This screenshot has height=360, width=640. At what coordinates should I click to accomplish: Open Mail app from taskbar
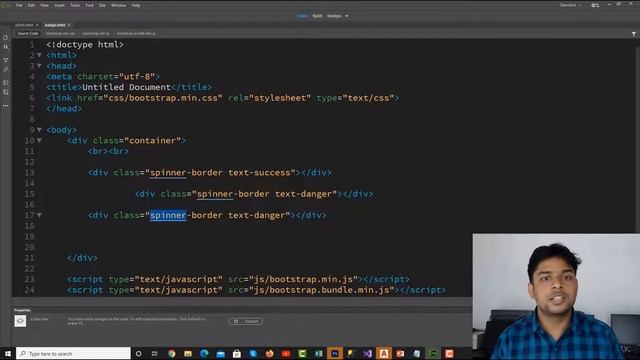point(220,353)
